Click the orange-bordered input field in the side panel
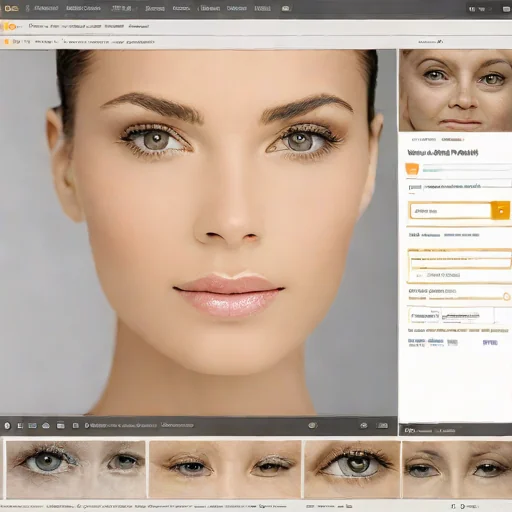 (450, 211)
